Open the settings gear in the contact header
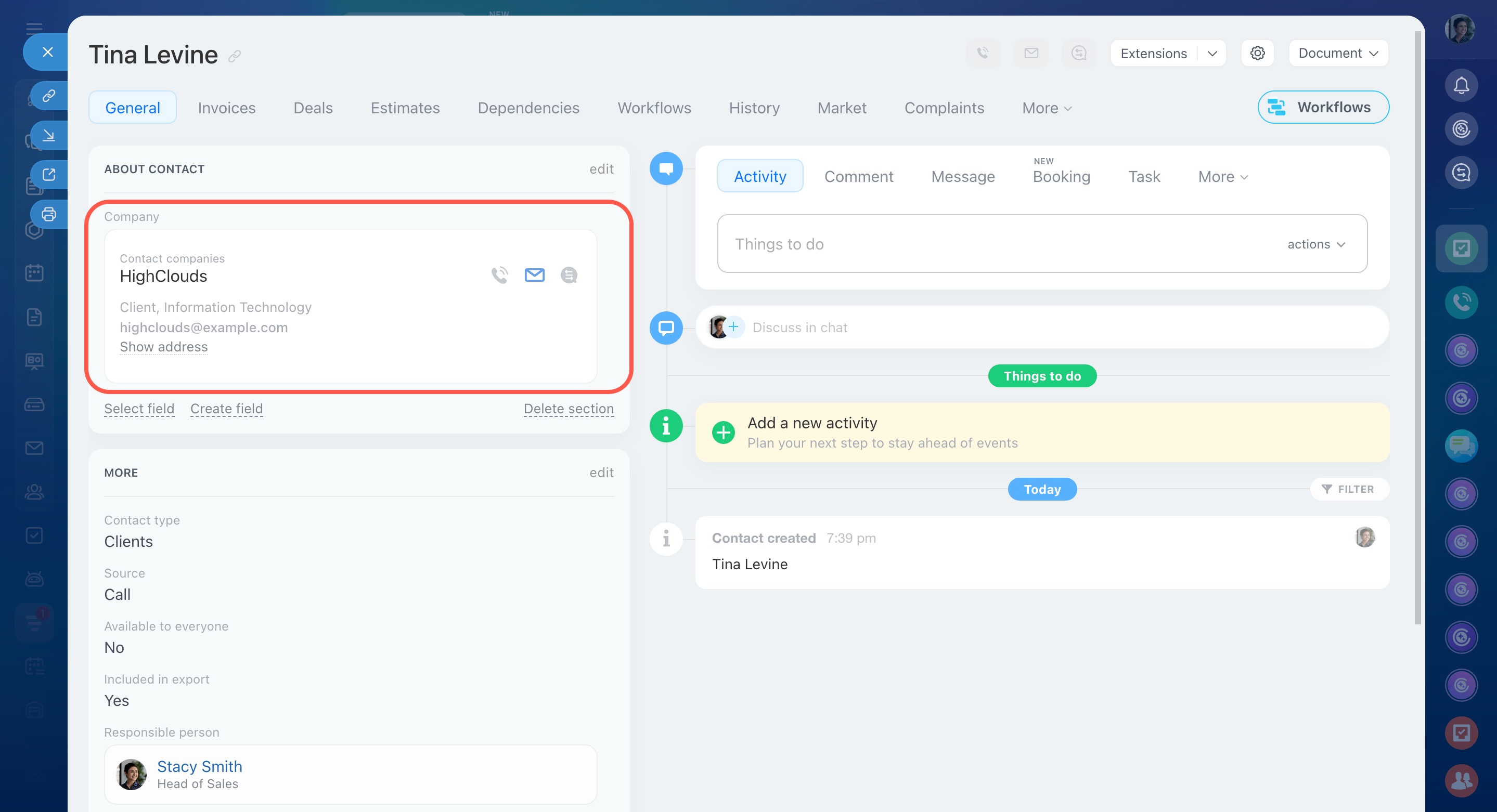Viewport: 1497px width, 812px height. click(x=1257, y=54)
